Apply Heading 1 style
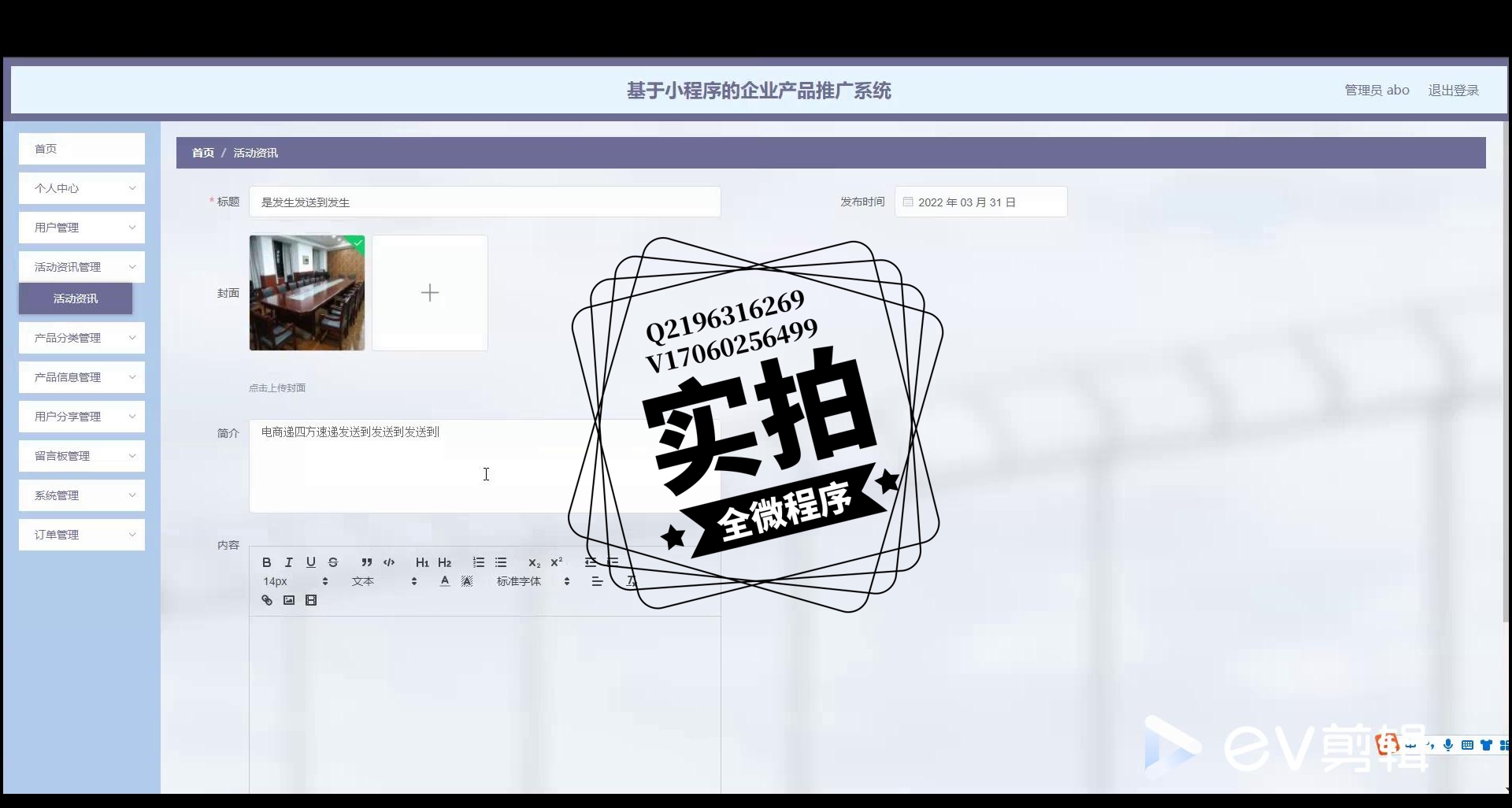1512x808 pixels. [422, 562]
